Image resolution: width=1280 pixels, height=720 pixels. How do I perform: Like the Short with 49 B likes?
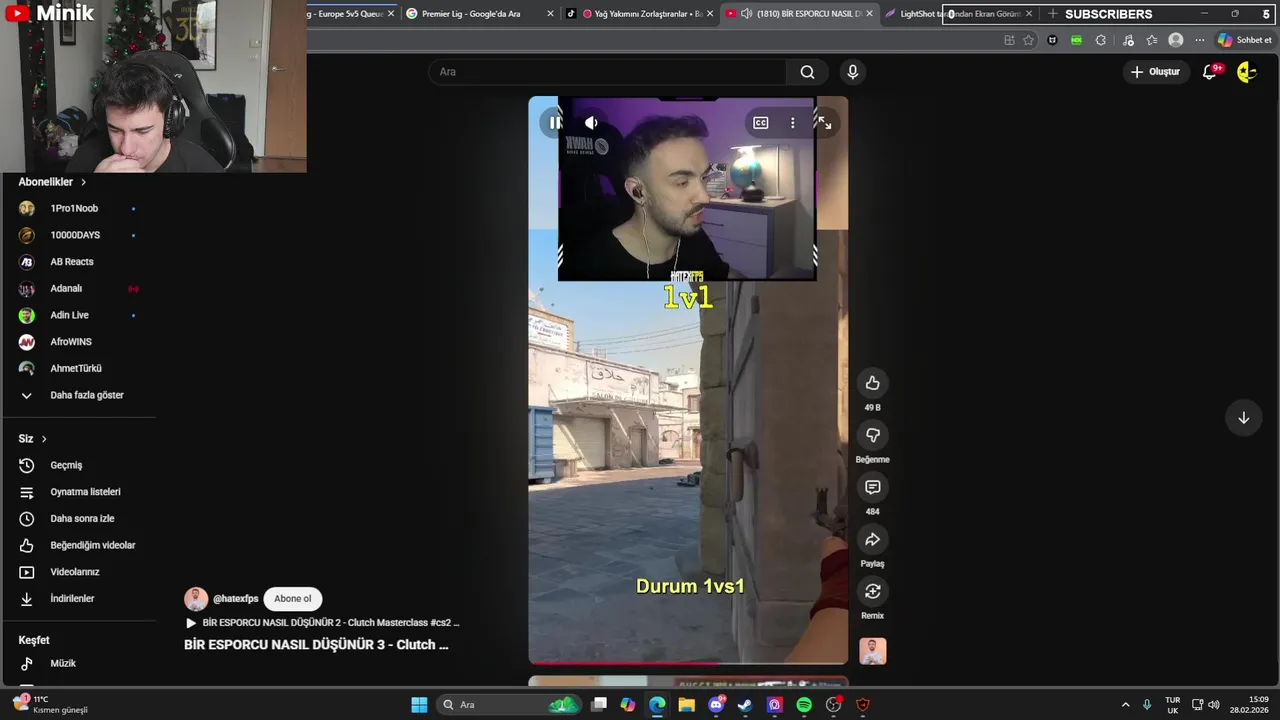872,383
